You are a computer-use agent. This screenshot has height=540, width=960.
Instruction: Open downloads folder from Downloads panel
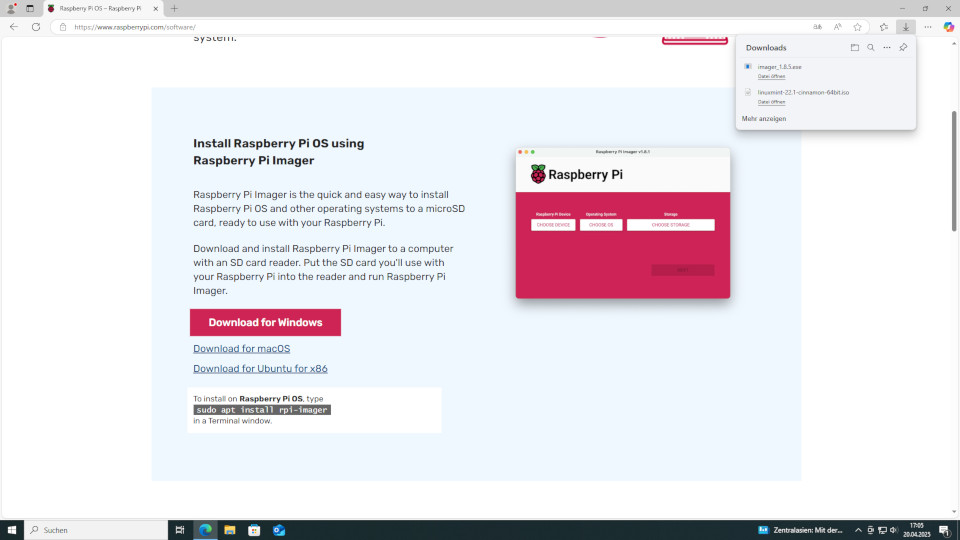[x=855, y=47]
